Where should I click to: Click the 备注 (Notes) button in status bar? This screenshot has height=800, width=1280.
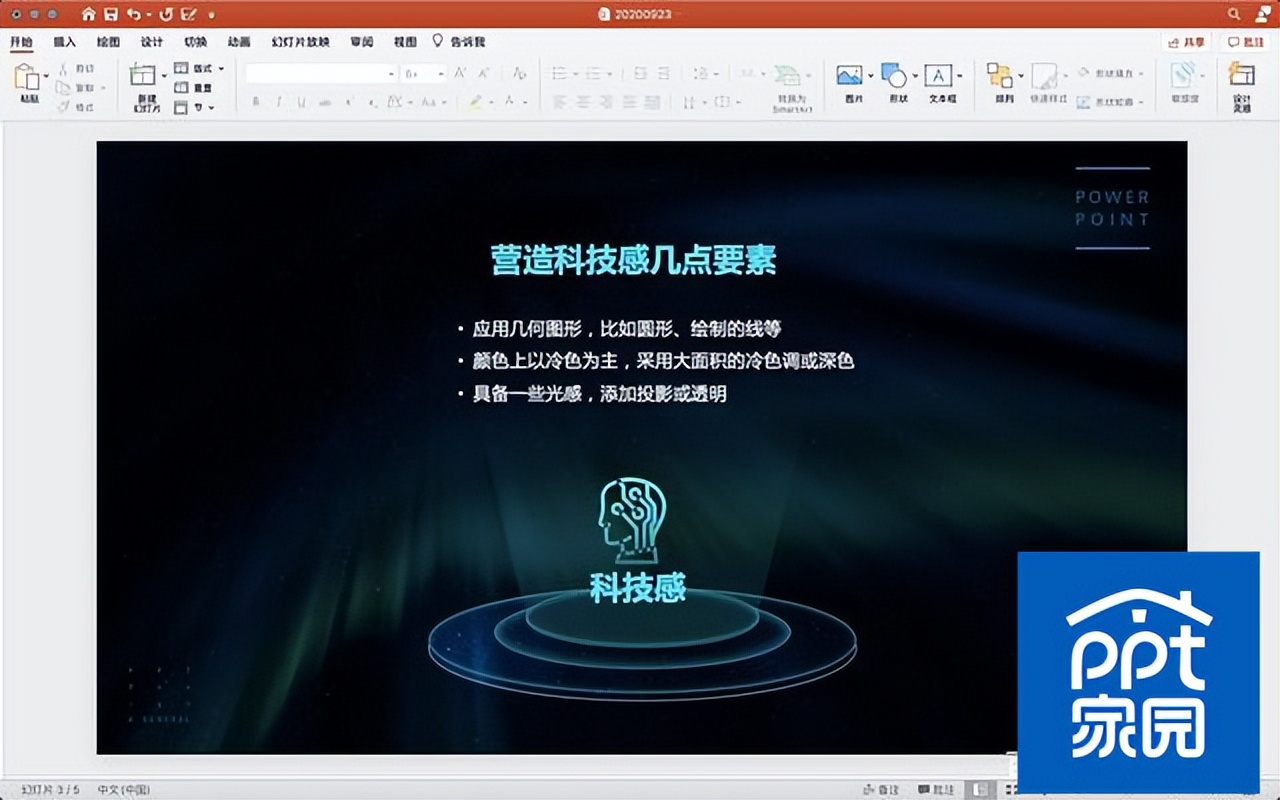[x=881, y=790]
